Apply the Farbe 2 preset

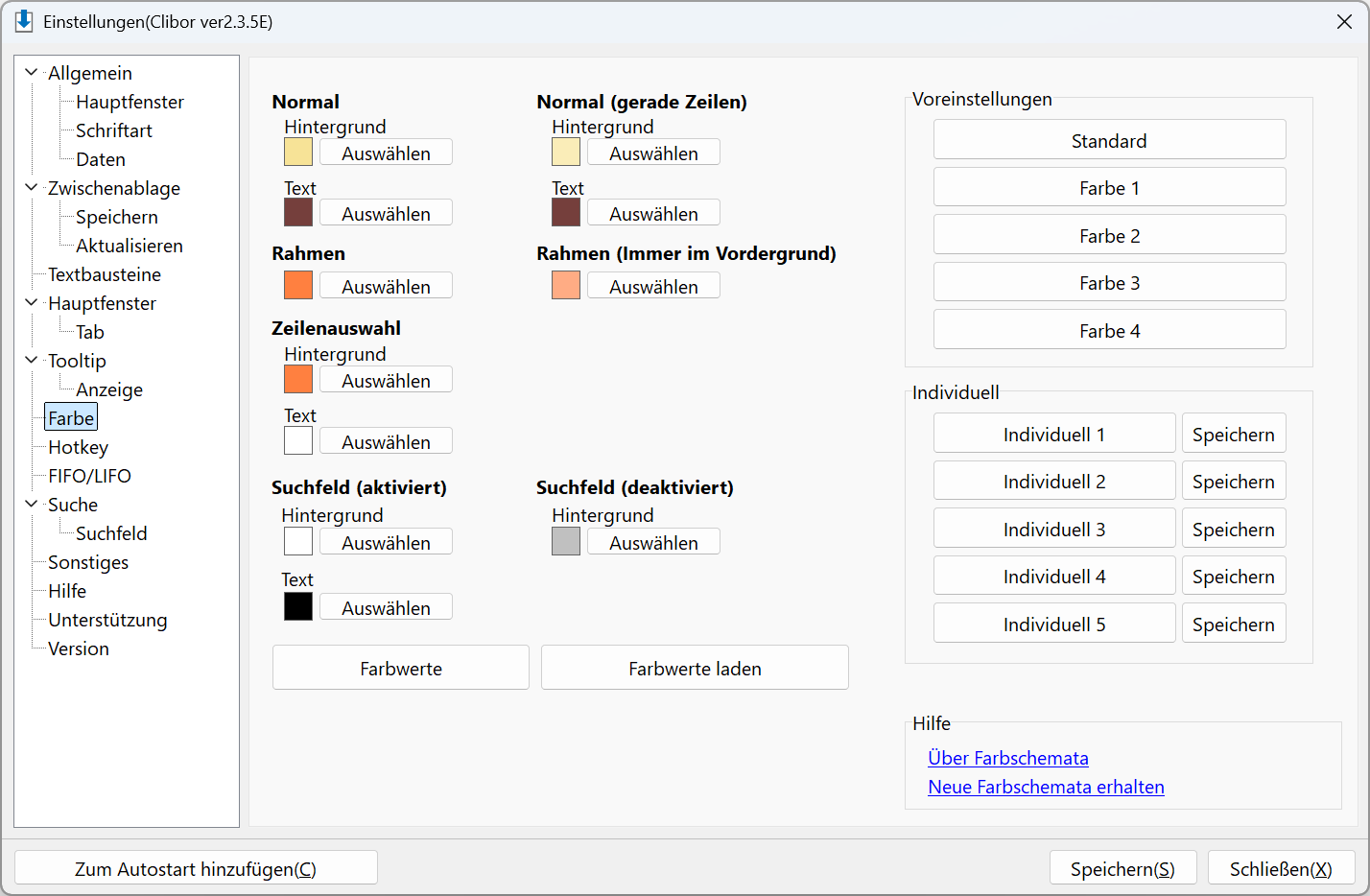coord(1109,235)
